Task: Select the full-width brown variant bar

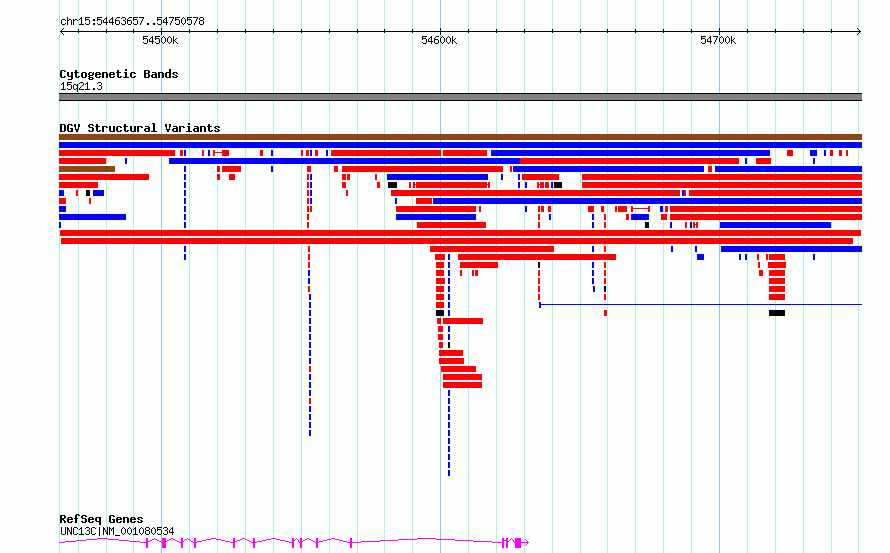Action: [x=460, y=137]
